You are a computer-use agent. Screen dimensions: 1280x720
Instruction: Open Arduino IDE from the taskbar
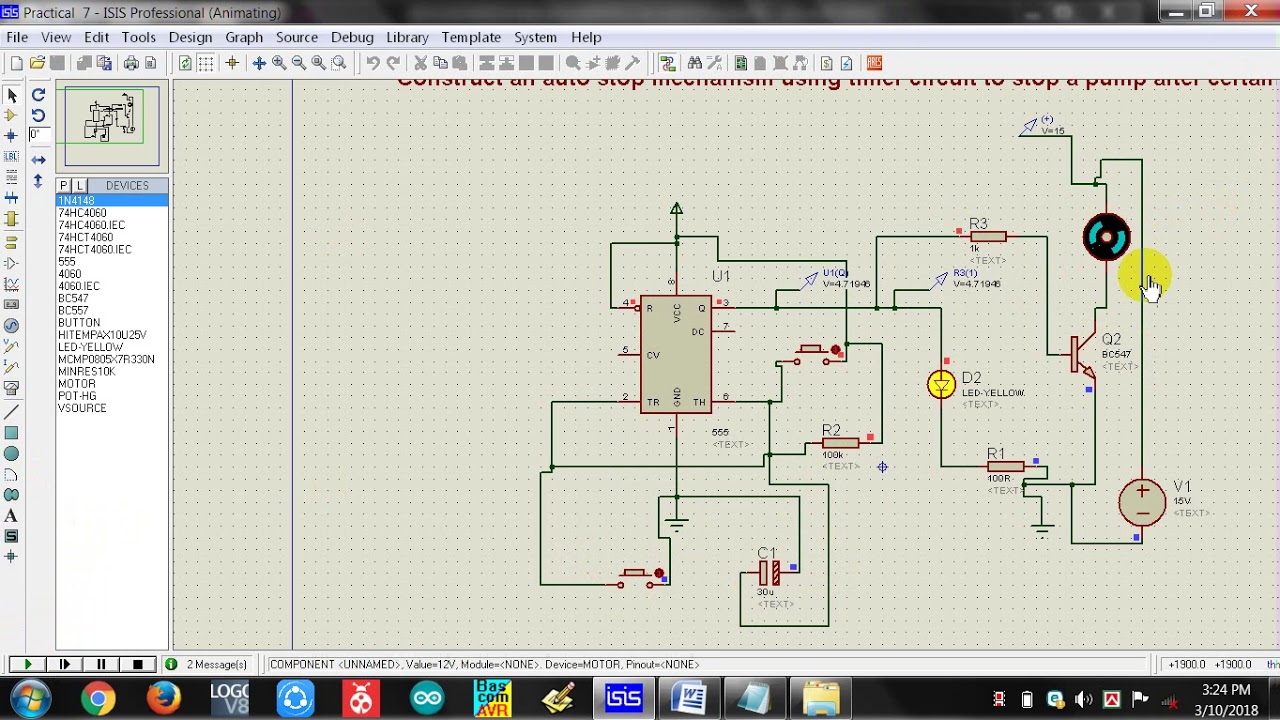427,698
